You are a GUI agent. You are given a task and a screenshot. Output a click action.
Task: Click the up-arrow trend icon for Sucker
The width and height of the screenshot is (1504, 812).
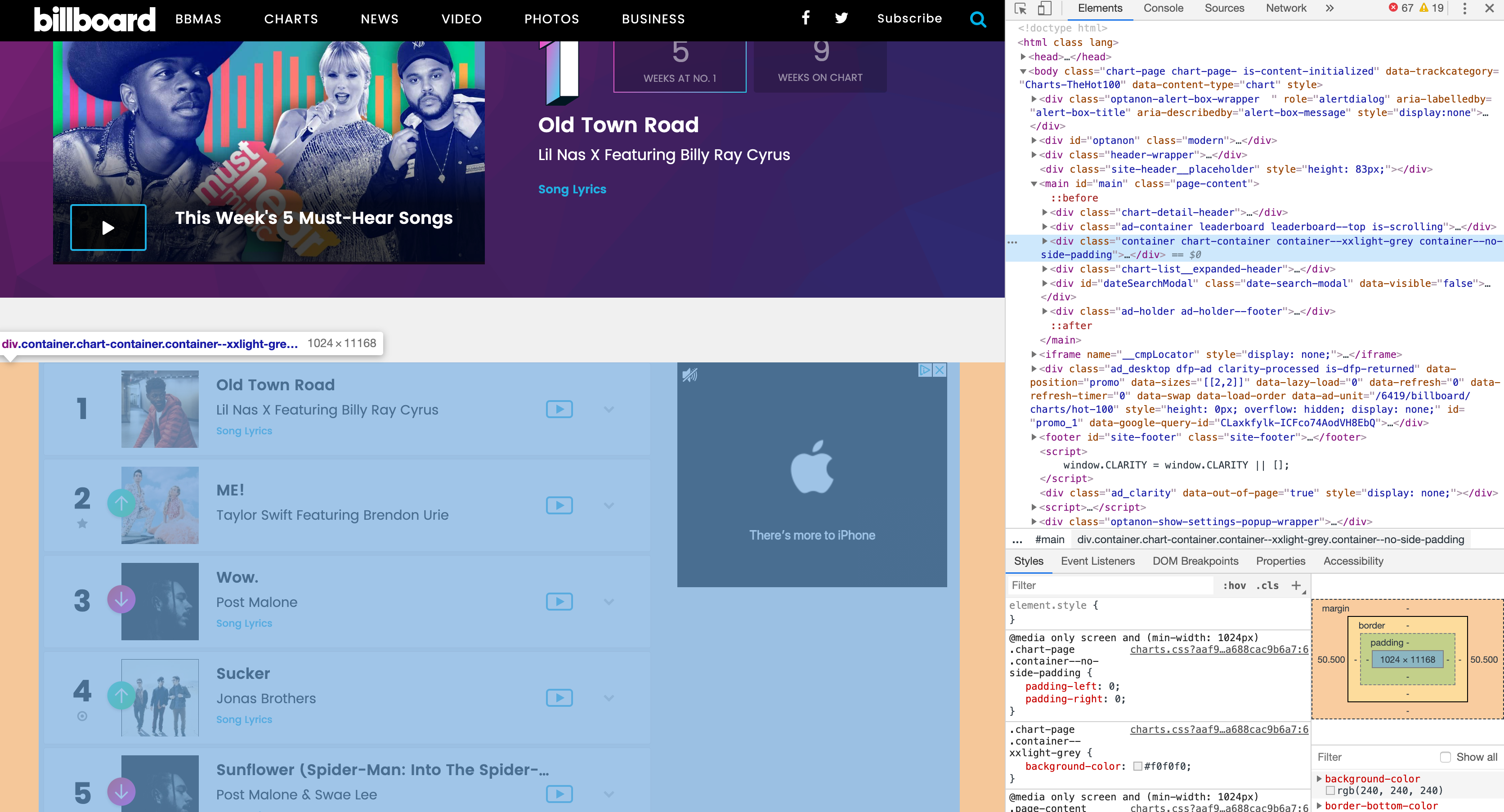121,695
